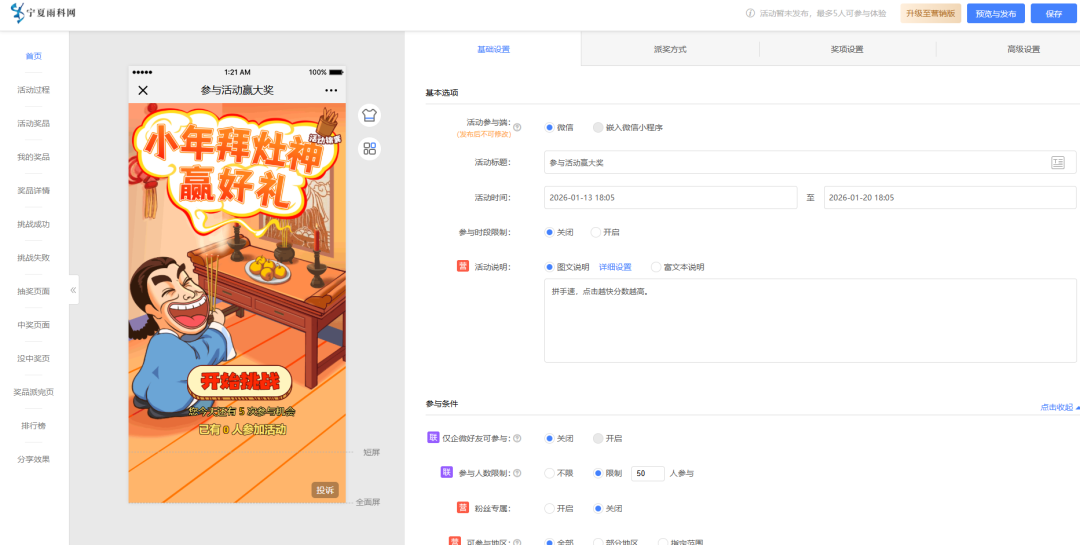Select 中奖页面 in the left sidebar
Screen dimensions: 1080x545
point(34,325)
